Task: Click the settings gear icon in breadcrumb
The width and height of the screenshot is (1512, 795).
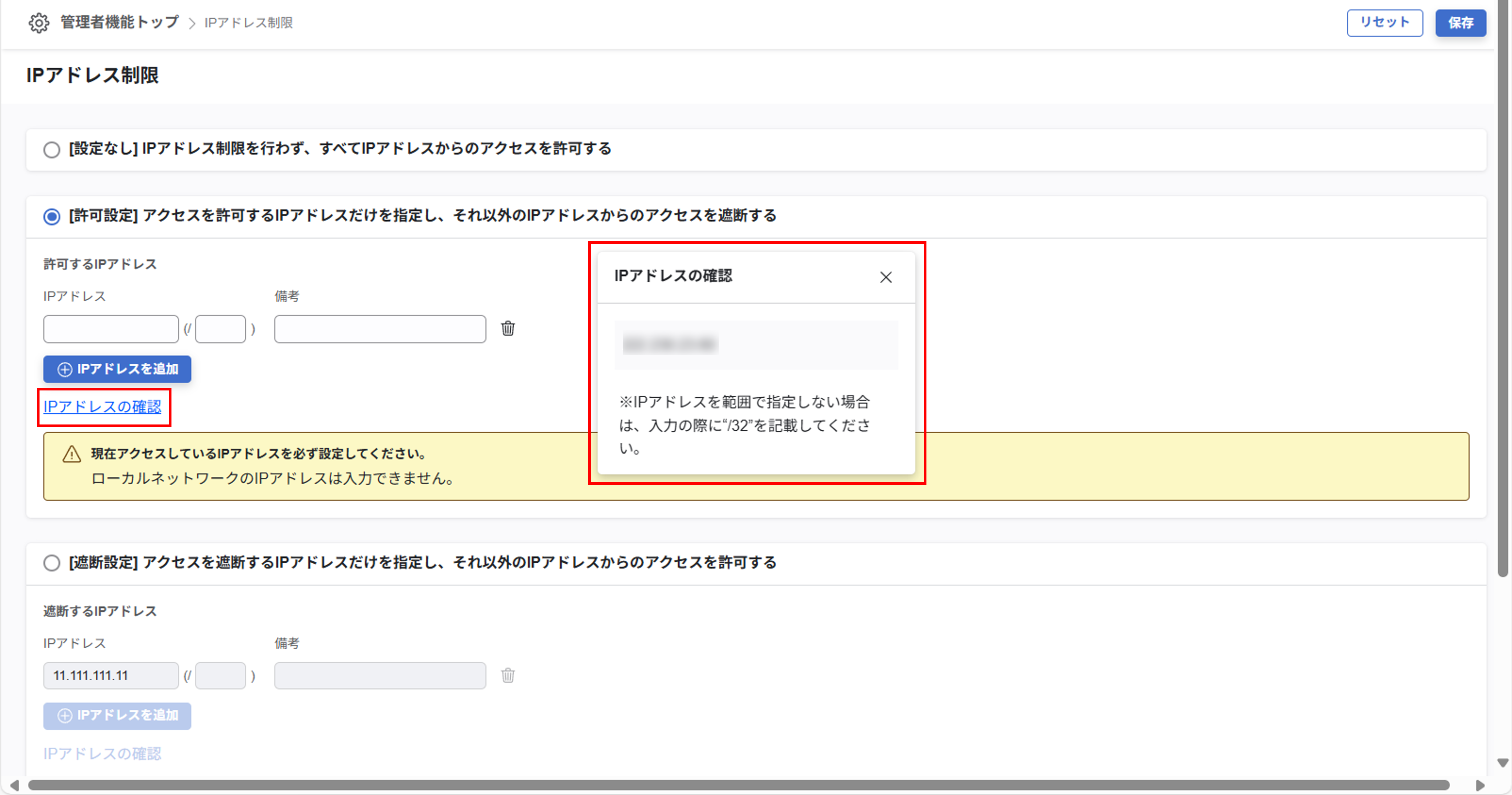Action: pyautogui.click(x=39, y=23)
